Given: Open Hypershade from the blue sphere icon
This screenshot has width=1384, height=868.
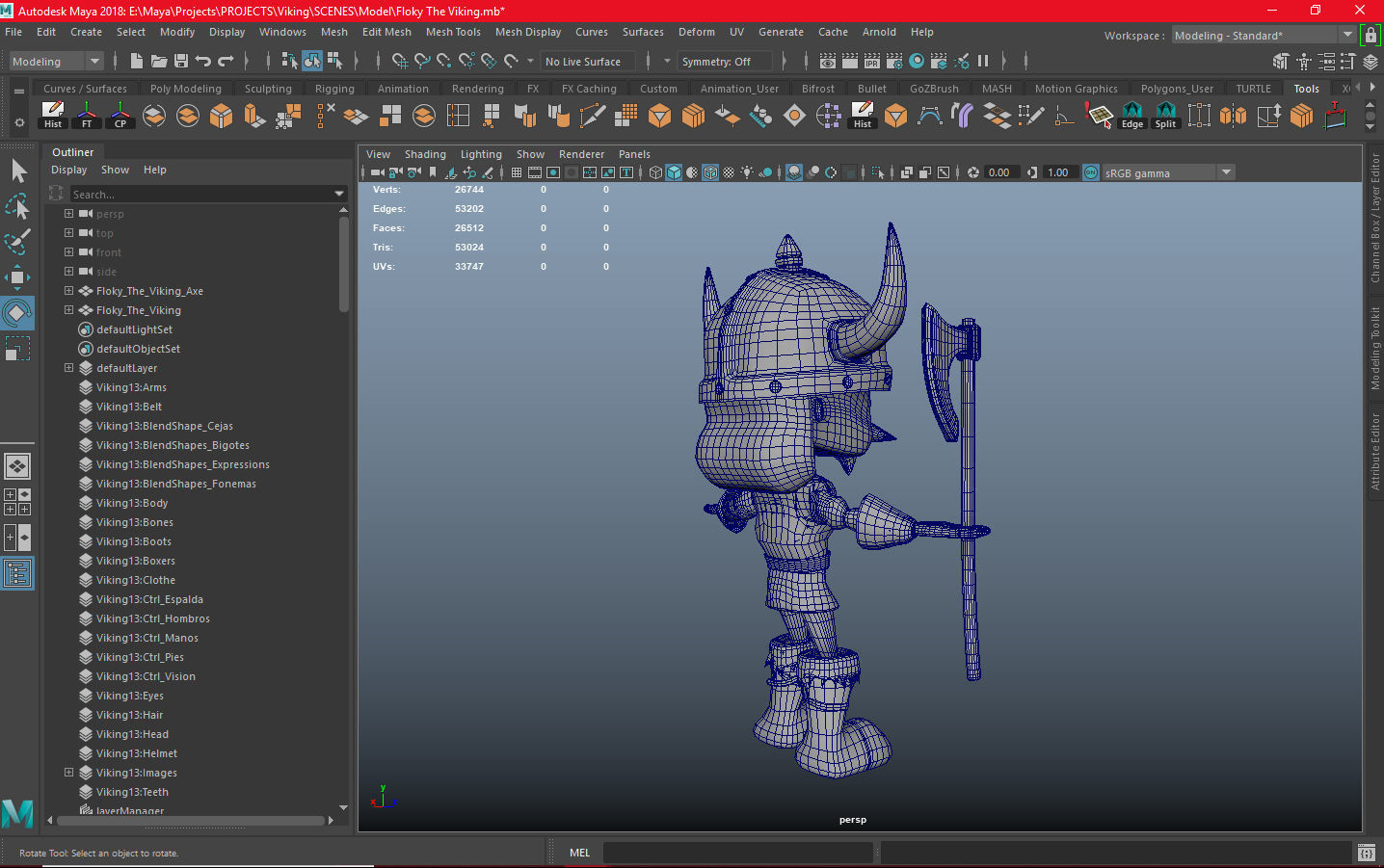Looking at the screenshot, I should [917, 61].
